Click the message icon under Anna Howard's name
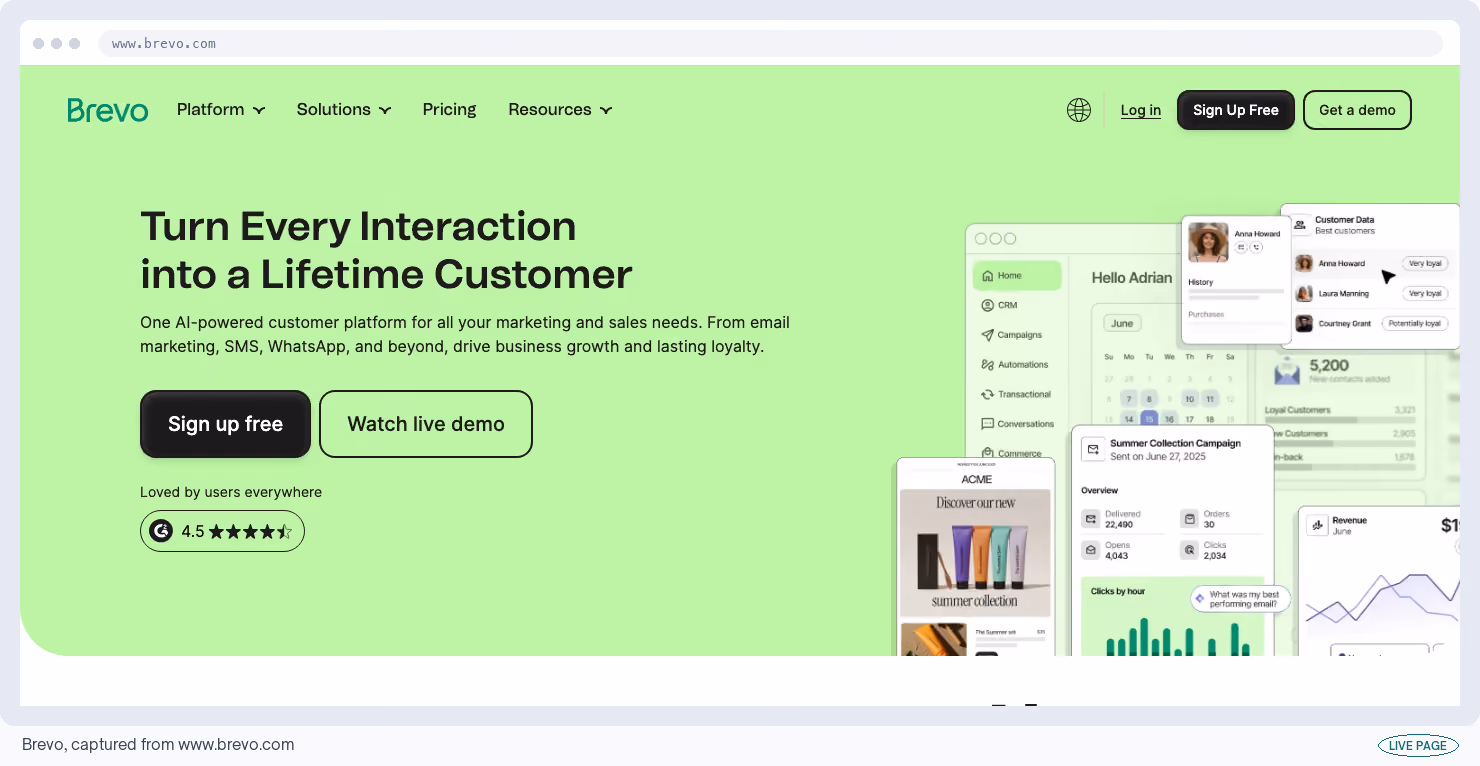 1241,247
